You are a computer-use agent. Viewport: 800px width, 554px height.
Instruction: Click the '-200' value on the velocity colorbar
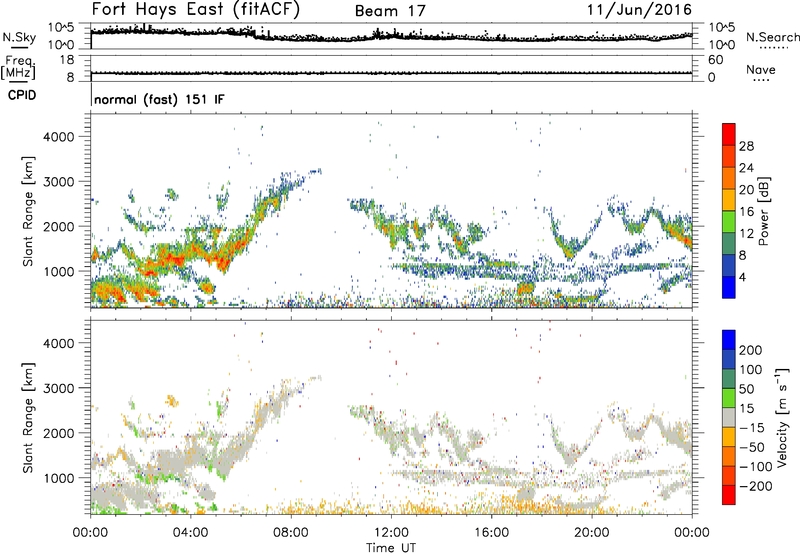pos(755,486)
